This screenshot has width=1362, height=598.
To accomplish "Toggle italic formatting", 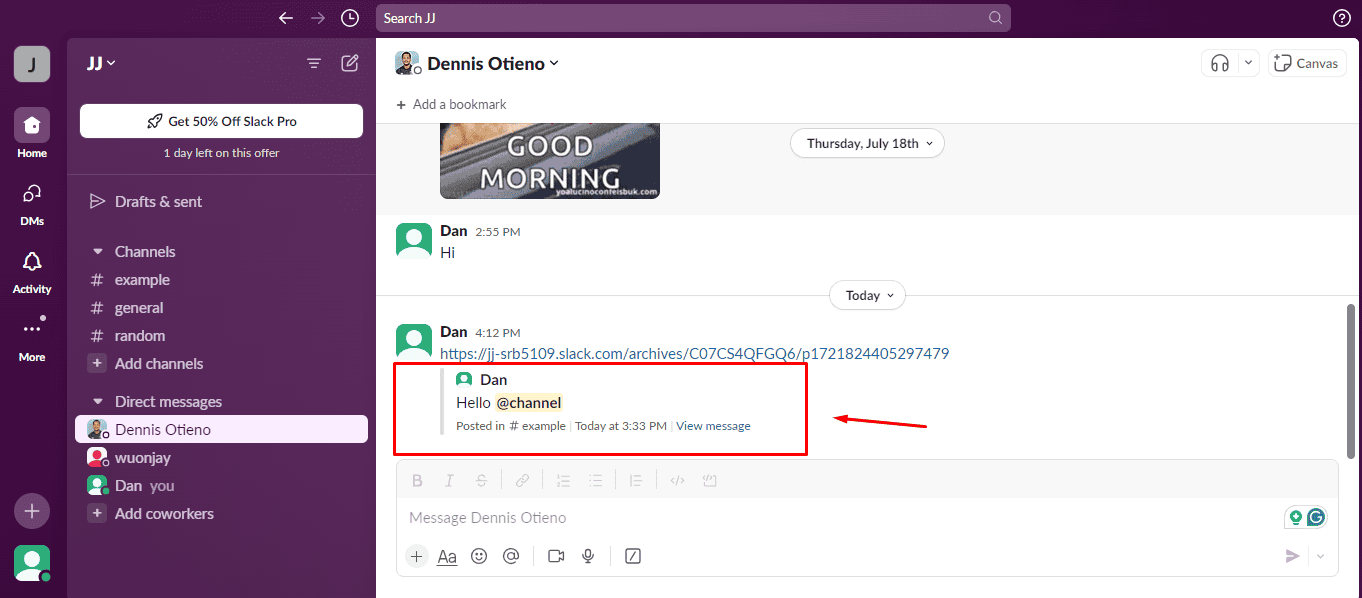I will 450,480.
